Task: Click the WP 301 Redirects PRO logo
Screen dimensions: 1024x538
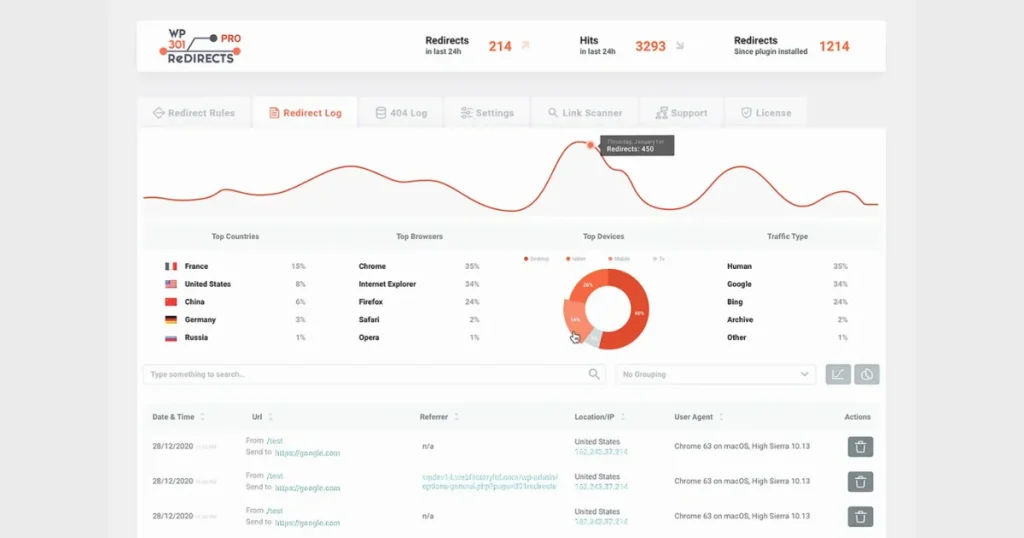Action: click(200, 46)
